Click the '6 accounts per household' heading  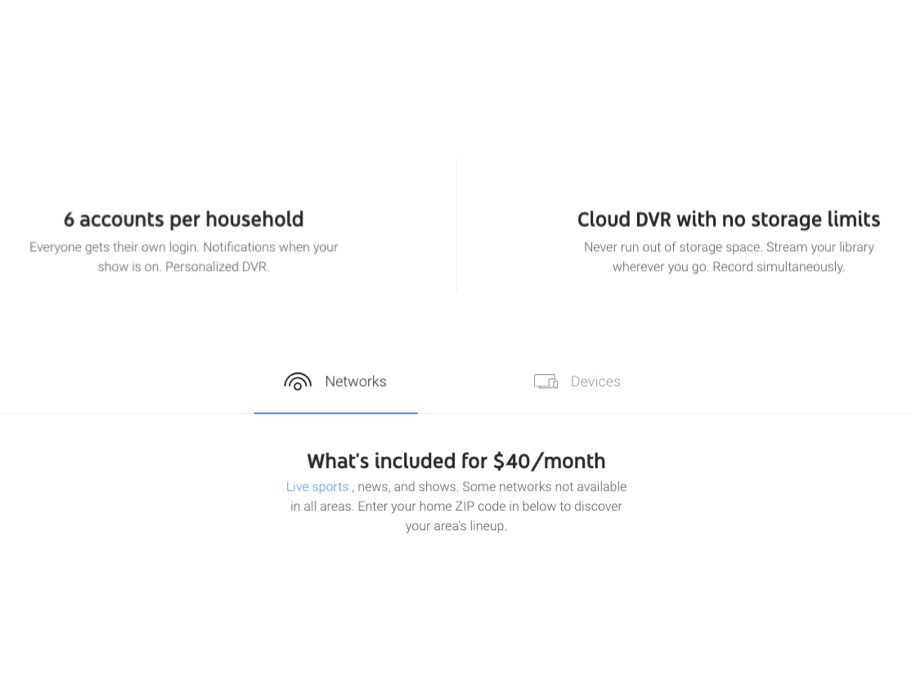[183, 219]
